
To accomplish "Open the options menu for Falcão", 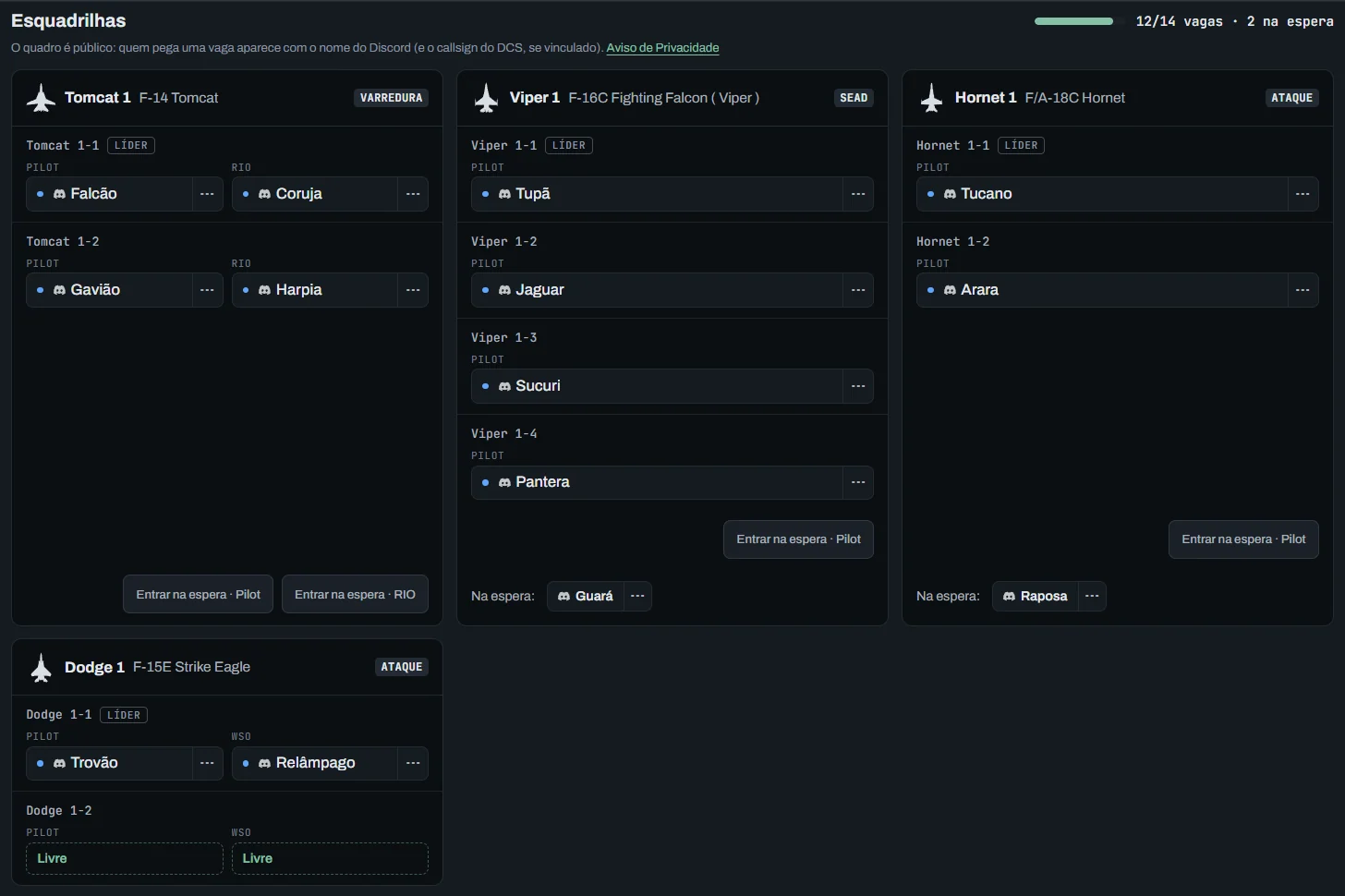I will pyautogui.click(x=207, y=194).
